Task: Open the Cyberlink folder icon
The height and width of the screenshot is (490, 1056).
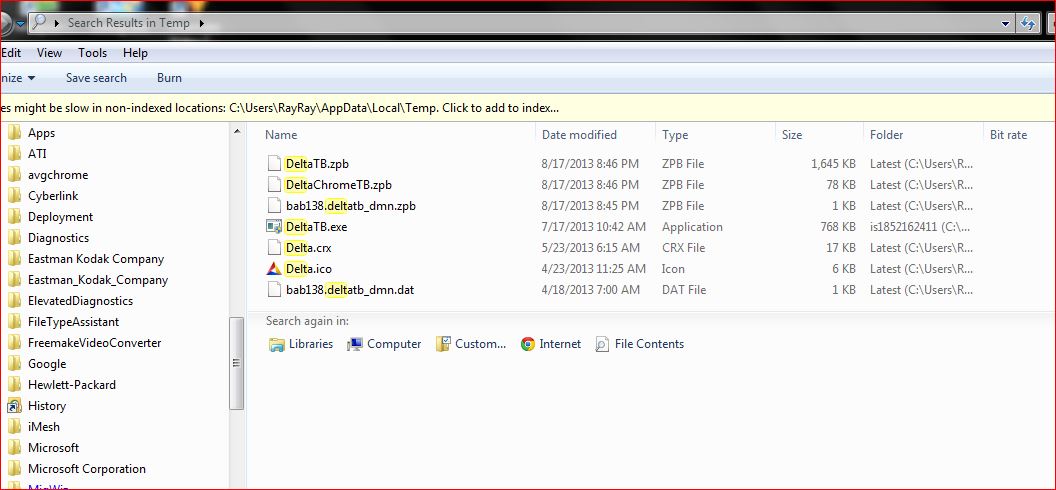Action: (14, 196)
